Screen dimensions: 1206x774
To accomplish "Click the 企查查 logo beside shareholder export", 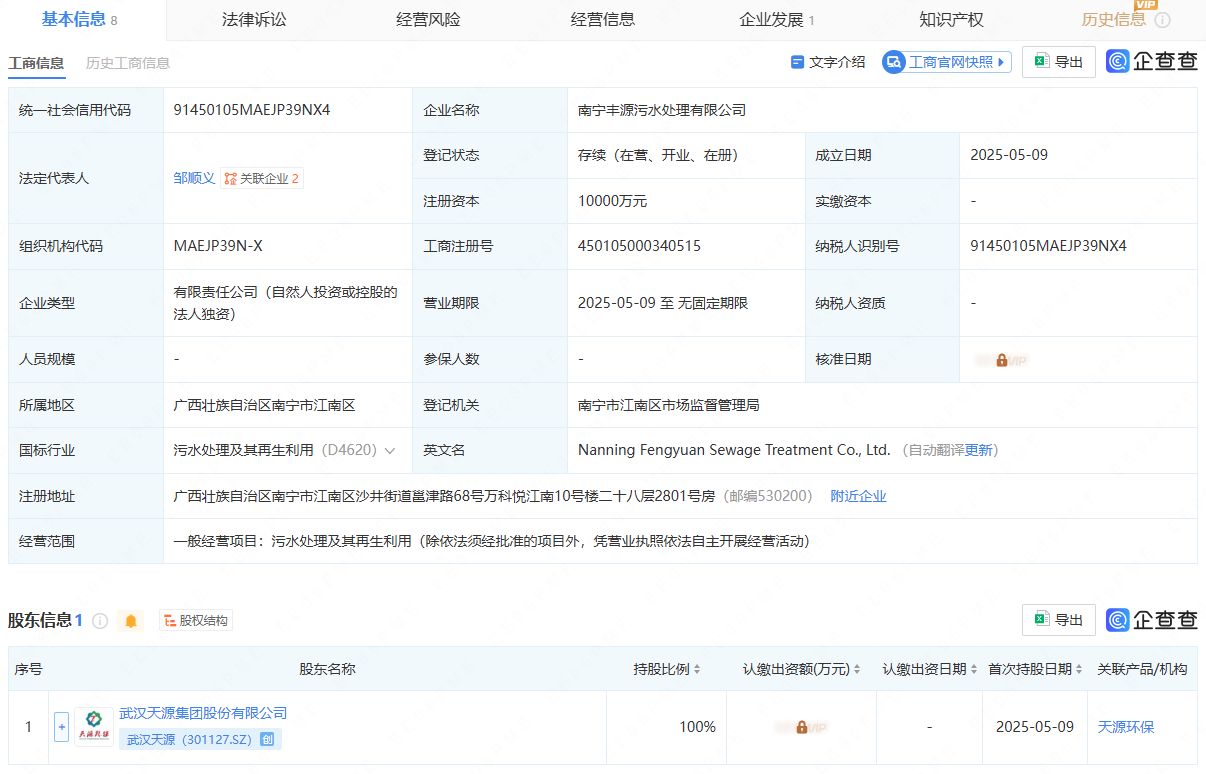I will coord(1152,620).
